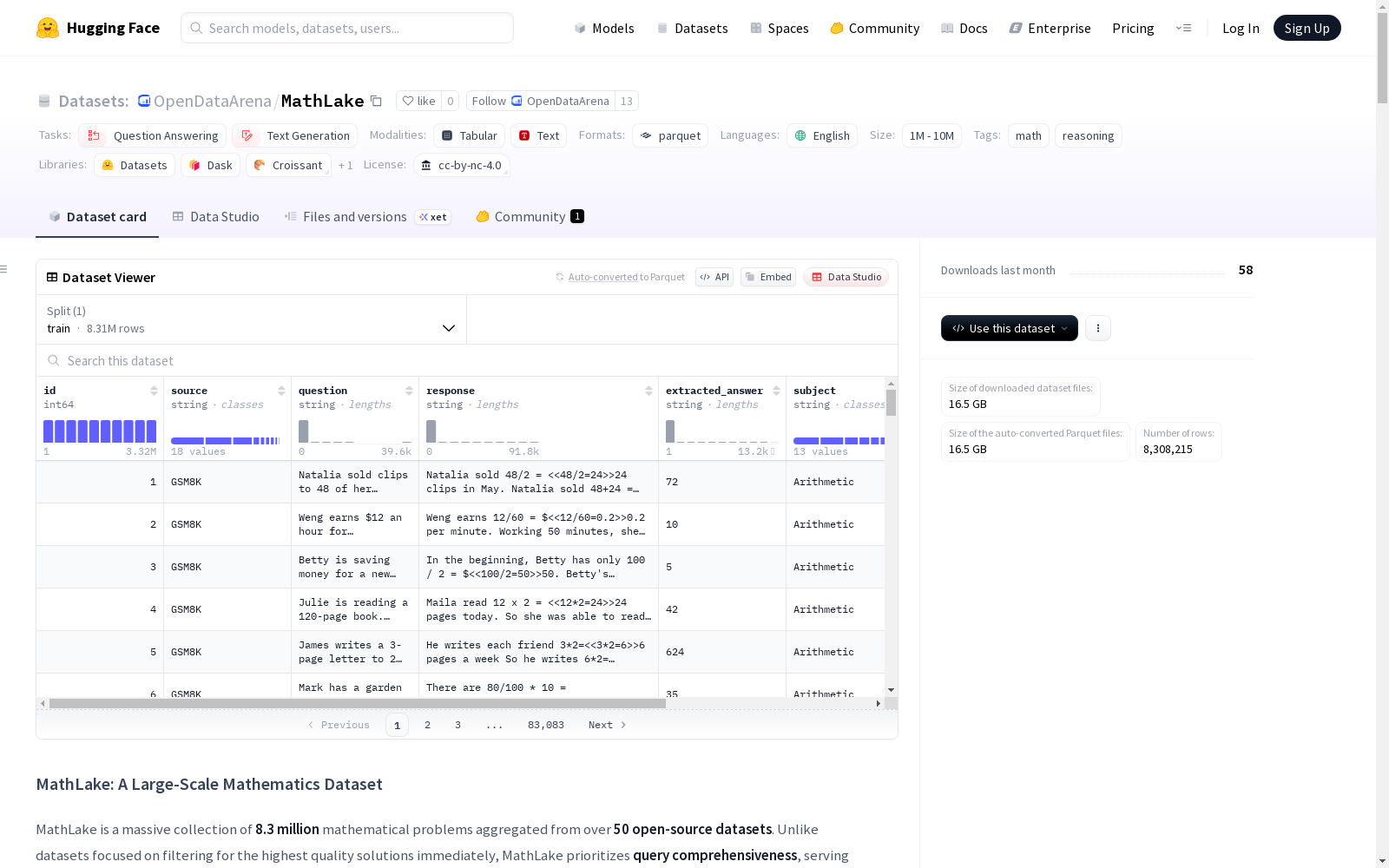Focus the top search models field
The height and width of the screenshot is (868, 1389).
point(347,28)
